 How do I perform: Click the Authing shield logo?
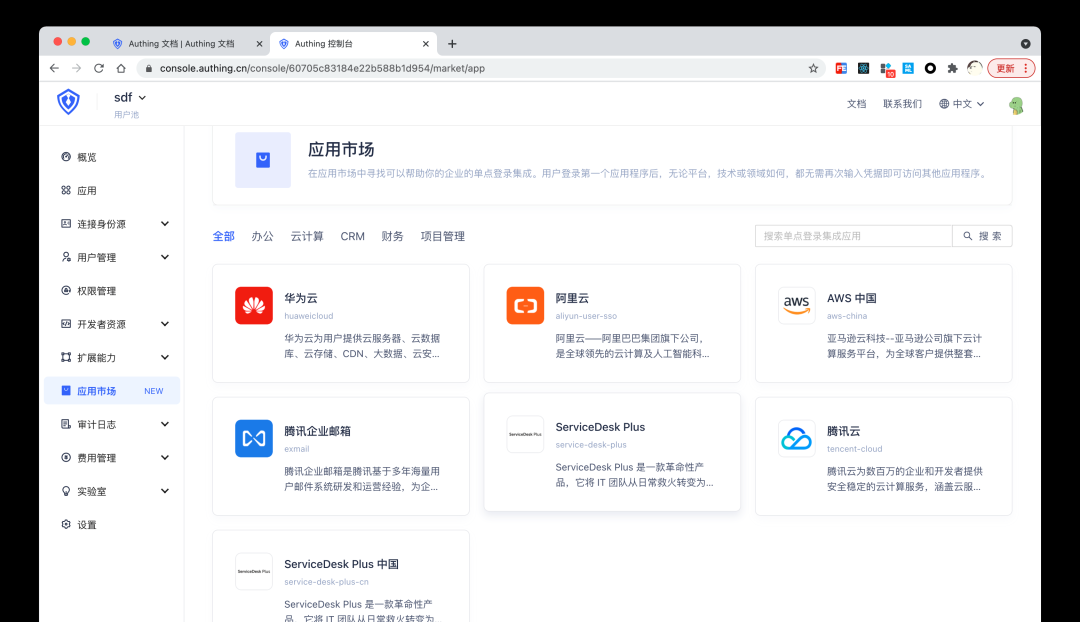[68, 102]
